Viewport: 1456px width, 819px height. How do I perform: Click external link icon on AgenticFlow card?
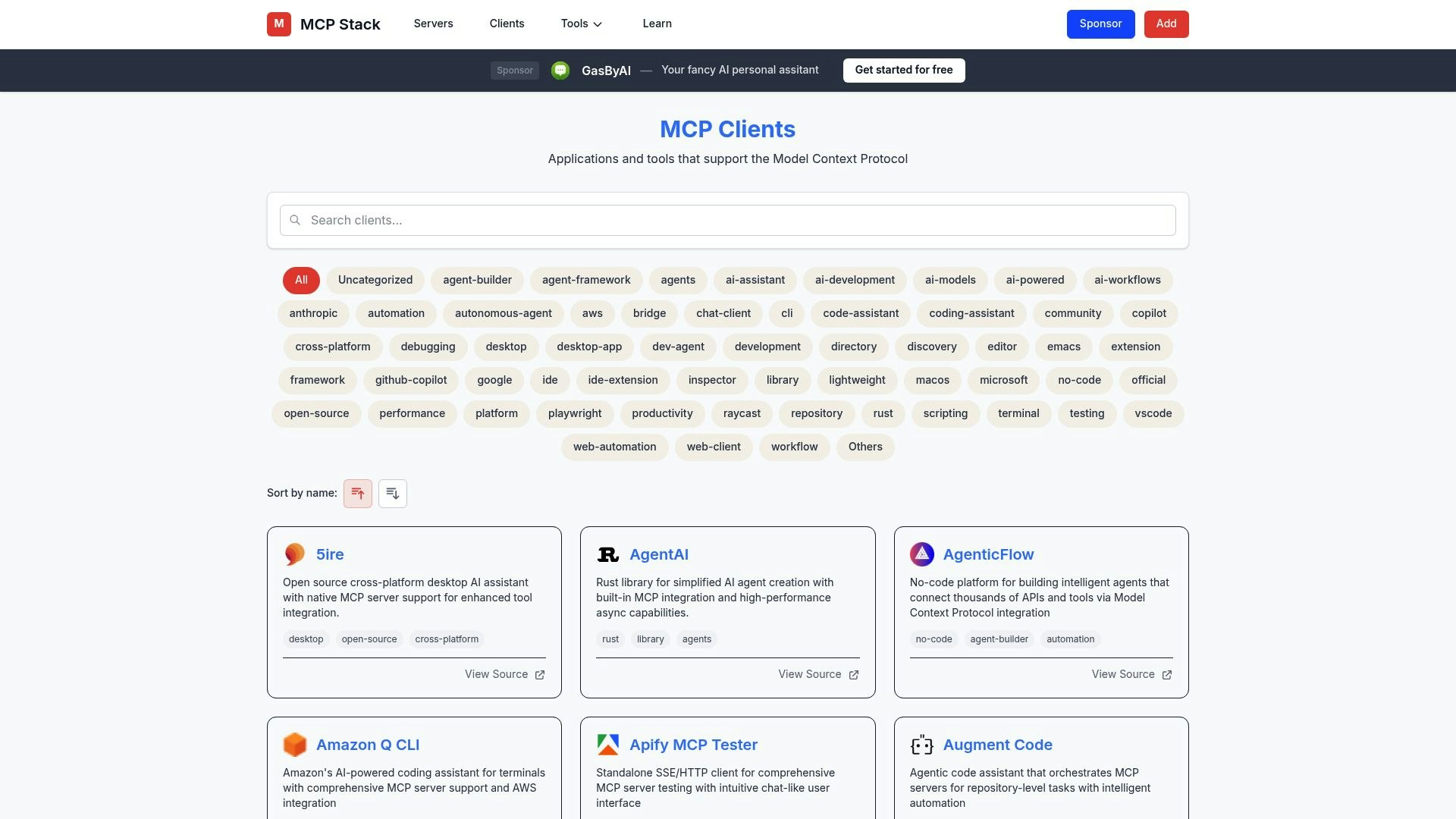(x=1167, y=675)
